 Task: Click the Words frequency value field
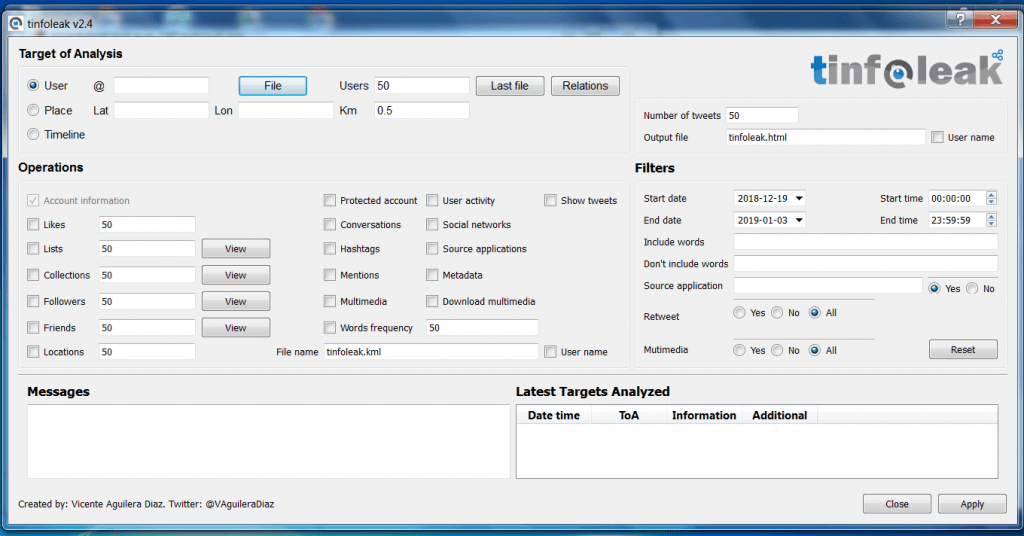(x=482, y=328)
